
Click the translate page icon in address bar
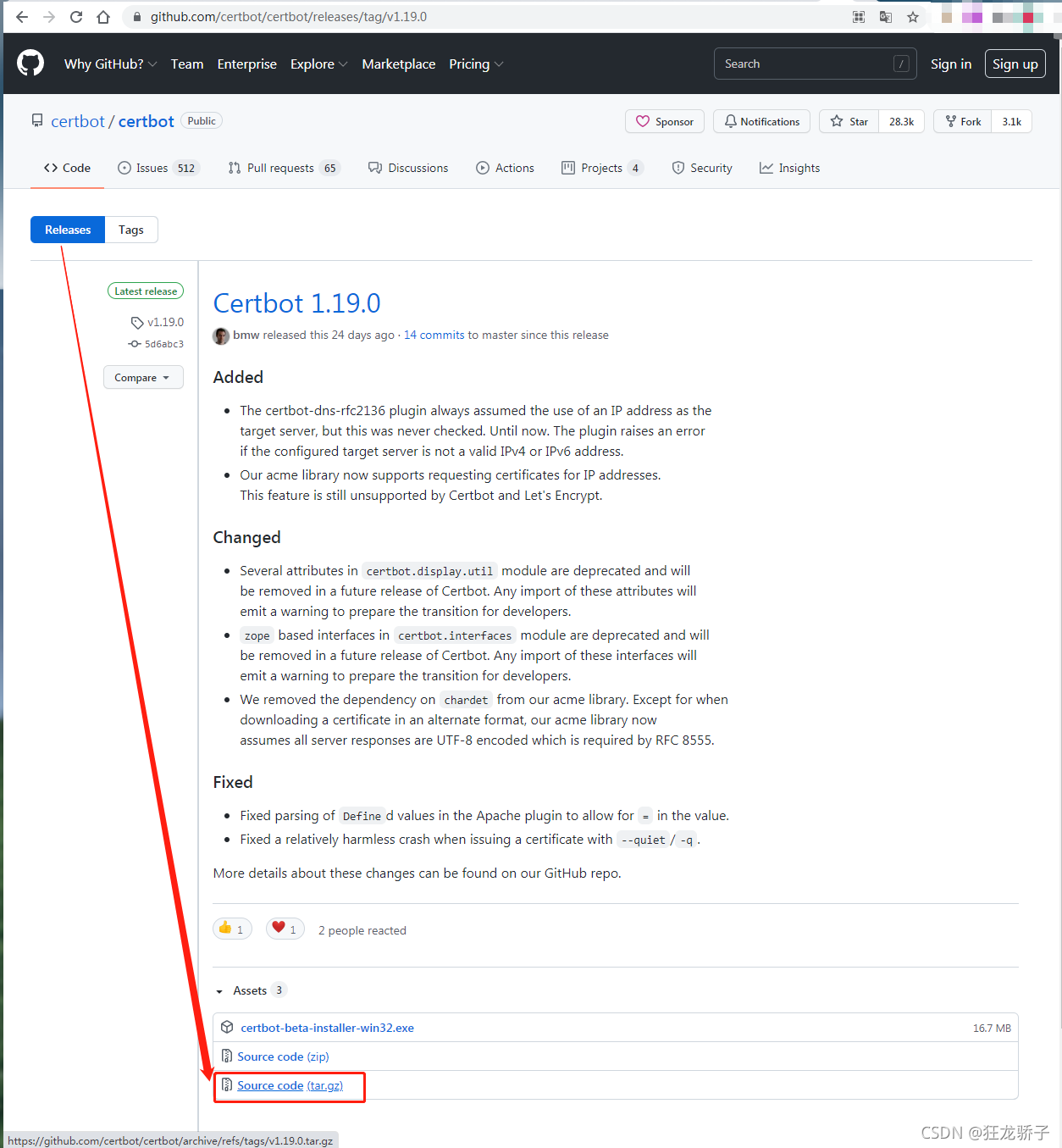click(x=886, y=17)
